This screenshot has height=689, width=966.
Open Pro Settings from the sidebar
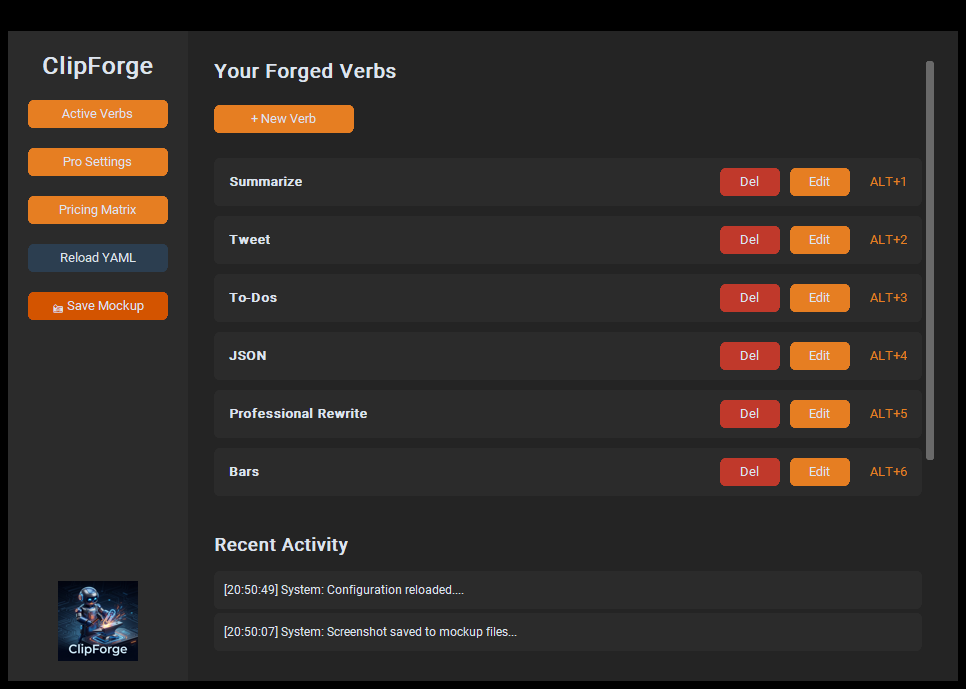pyautogui.click(x=97, y=162)
